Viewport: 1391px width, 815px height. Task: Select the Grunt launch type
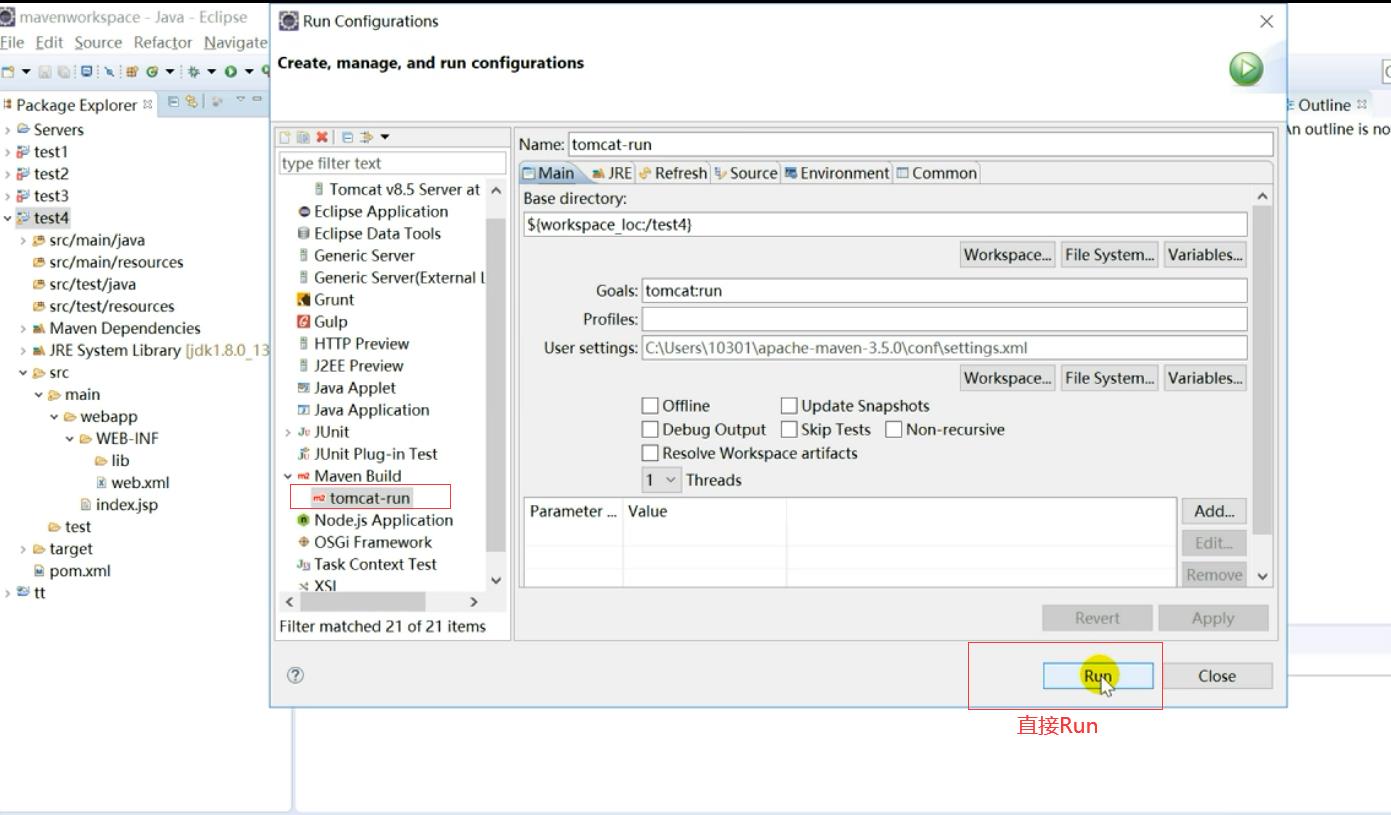tap(325, 299)
